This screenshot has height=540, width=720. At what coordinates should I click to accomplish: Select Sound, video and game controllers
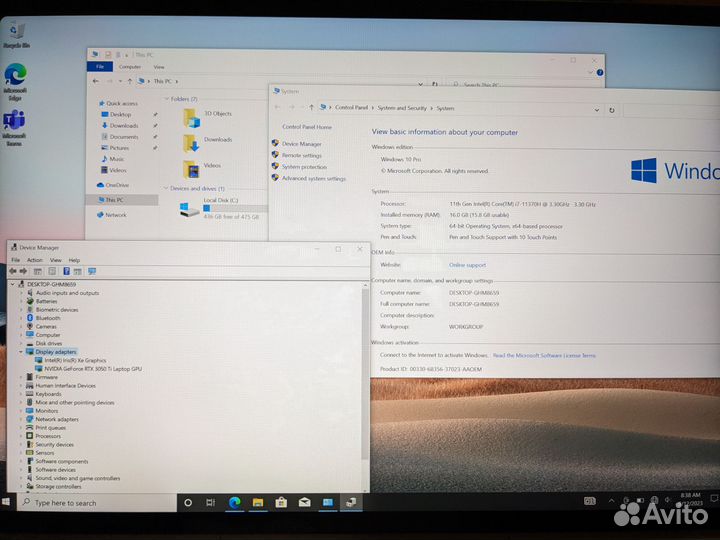[78, 478]
